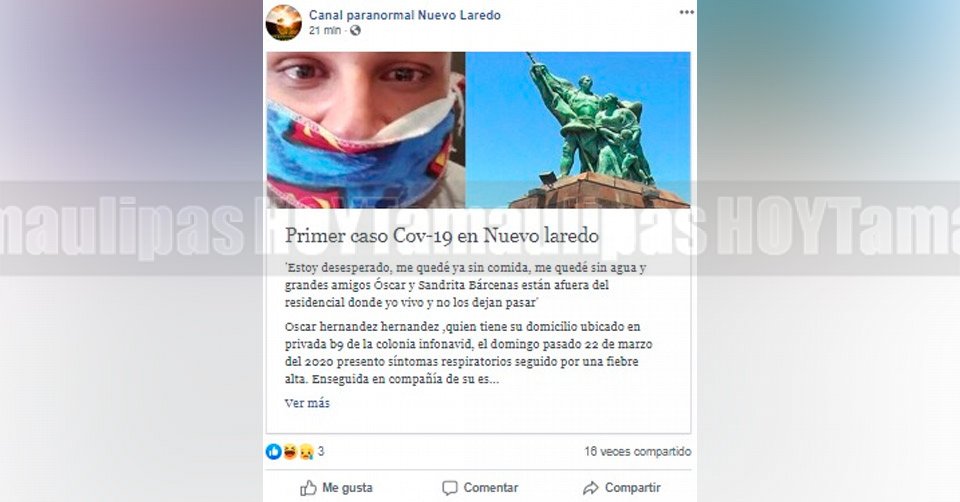
Task: Click the Comentar speech bubble icon
Action: pos(449,488)
